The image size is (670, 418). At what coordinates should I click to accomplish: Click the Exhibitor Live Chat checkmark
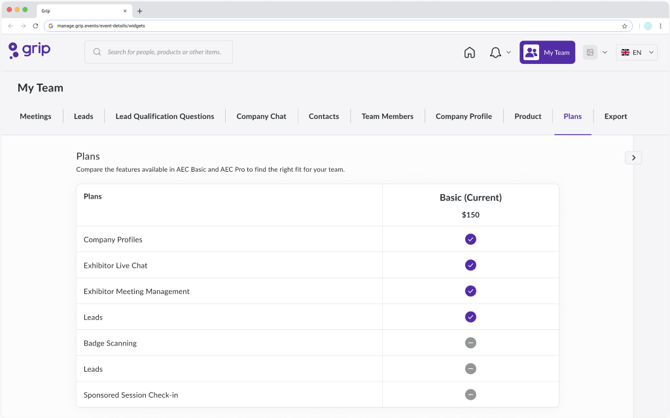click(x=470, y=265)
